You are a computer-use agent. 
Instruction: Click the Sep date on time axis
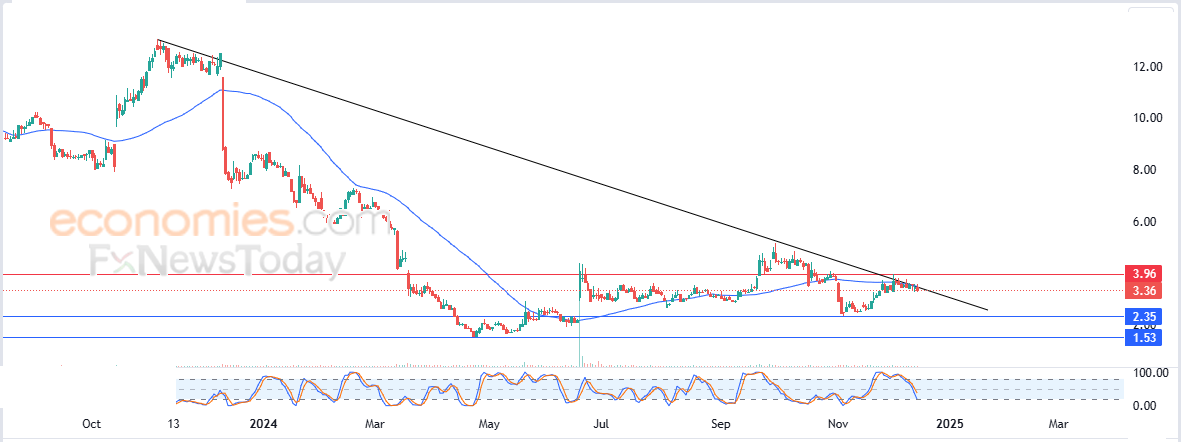click(x=722, y=424)
